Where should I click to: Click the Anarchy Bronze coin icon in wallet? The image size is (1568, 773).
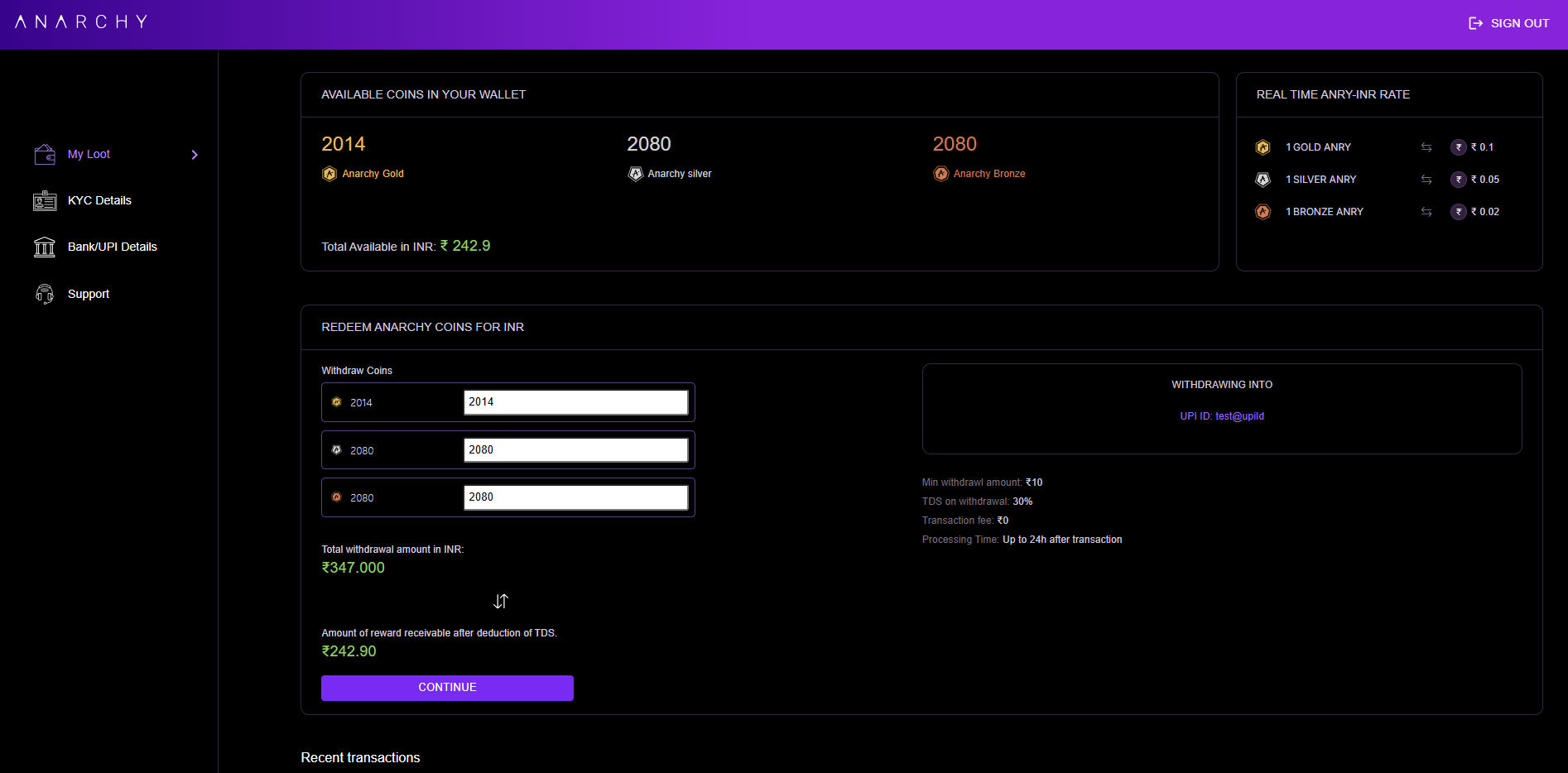click(x=940, y=174)
